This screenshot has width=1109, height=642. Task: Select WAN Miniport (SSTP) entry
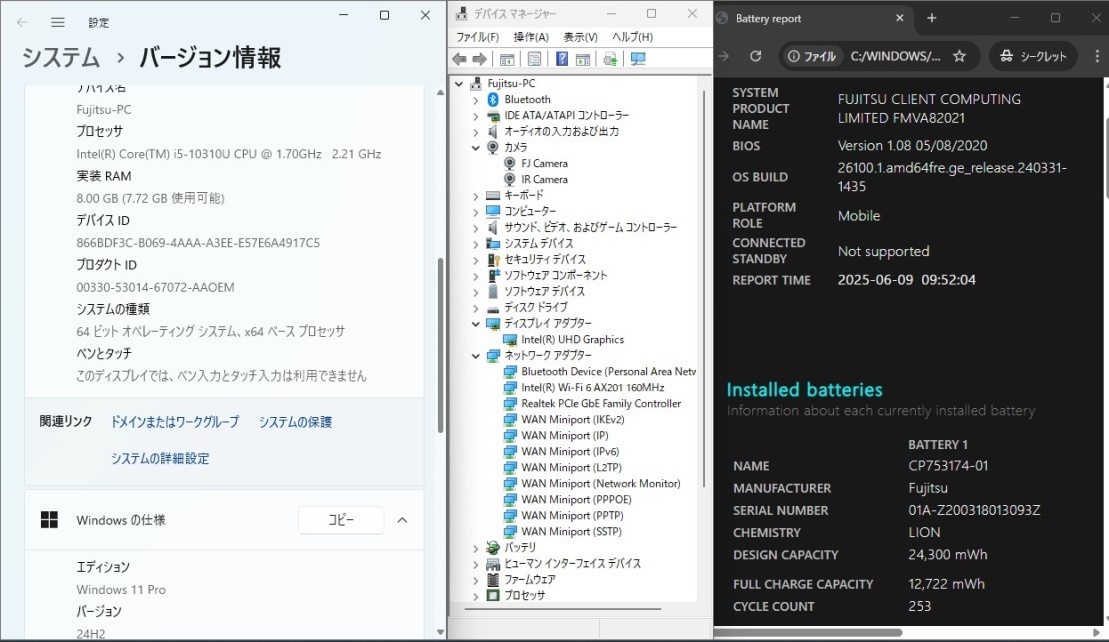coord(571,532)
